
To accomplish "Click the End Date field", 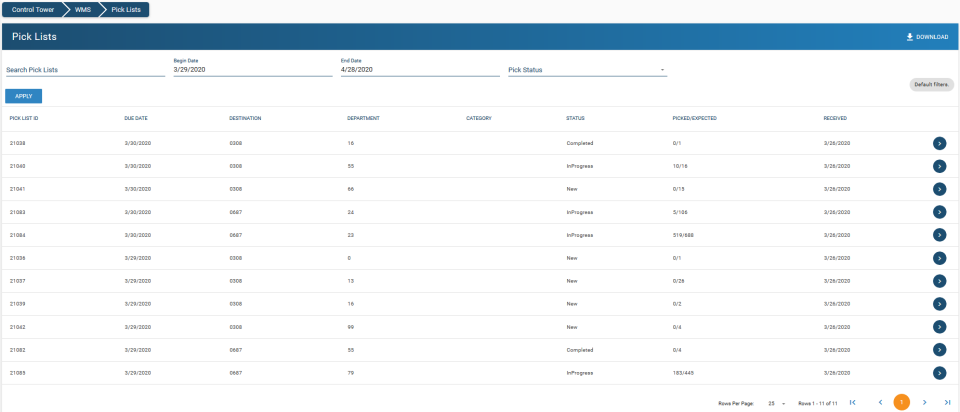I will pyautogui.click(x=420, y=67).
